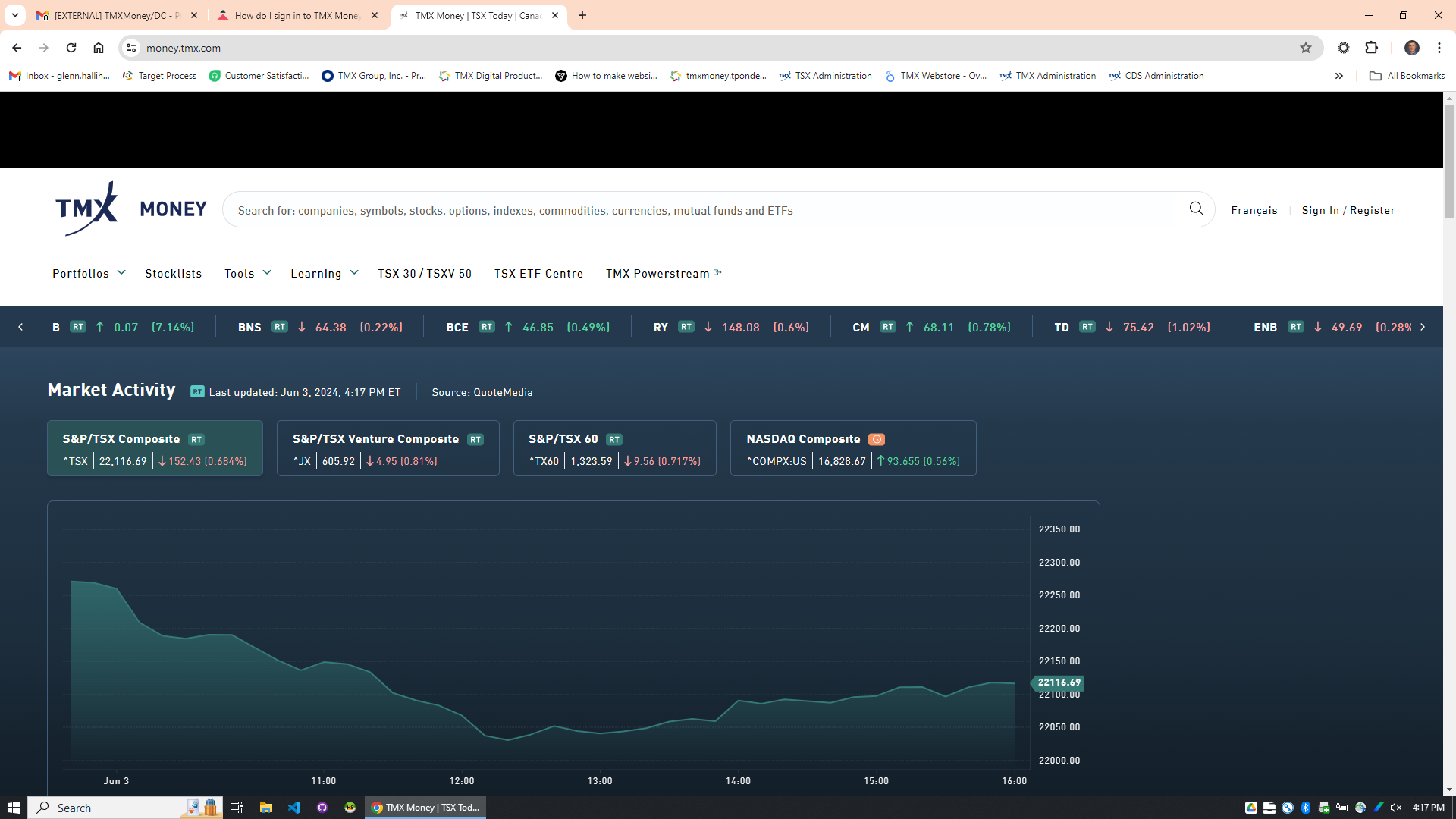Viewport: 1456px width, 819px height.
Task: Select the NASDAQ Composite index card
Action: (852, 449)
